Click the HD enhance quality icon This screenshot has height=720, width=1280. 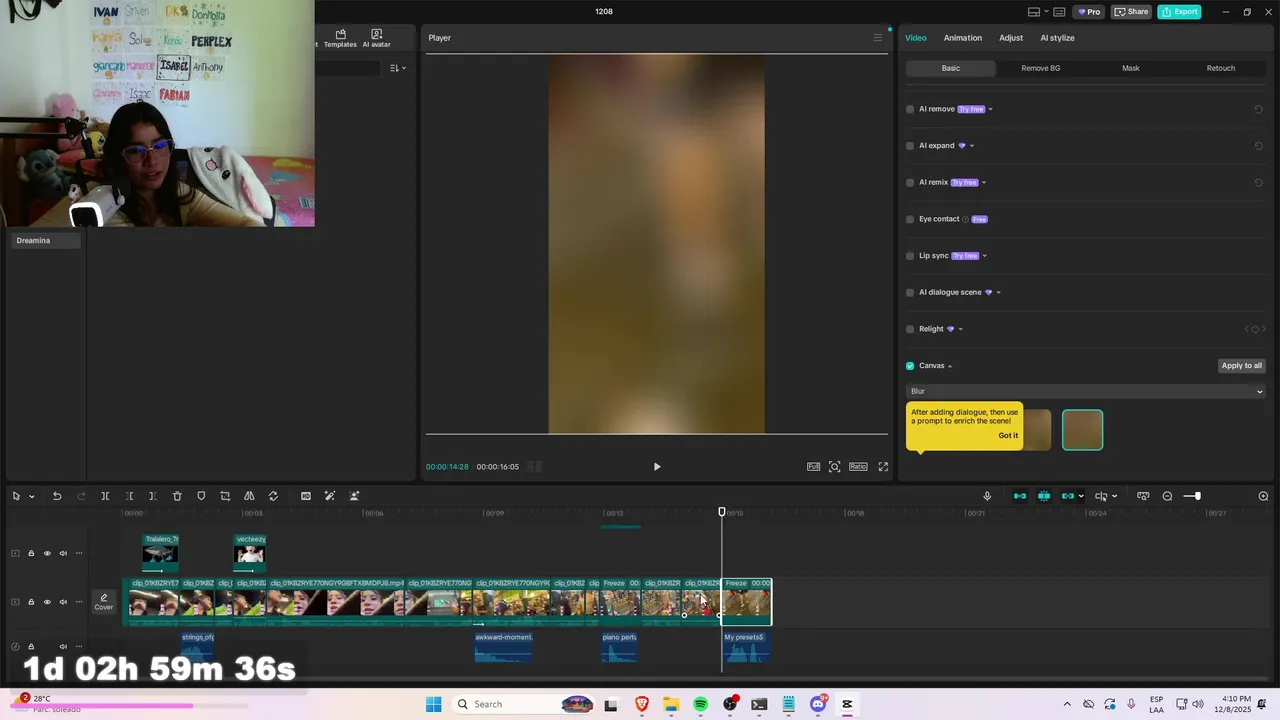click(x=306, y=496)
